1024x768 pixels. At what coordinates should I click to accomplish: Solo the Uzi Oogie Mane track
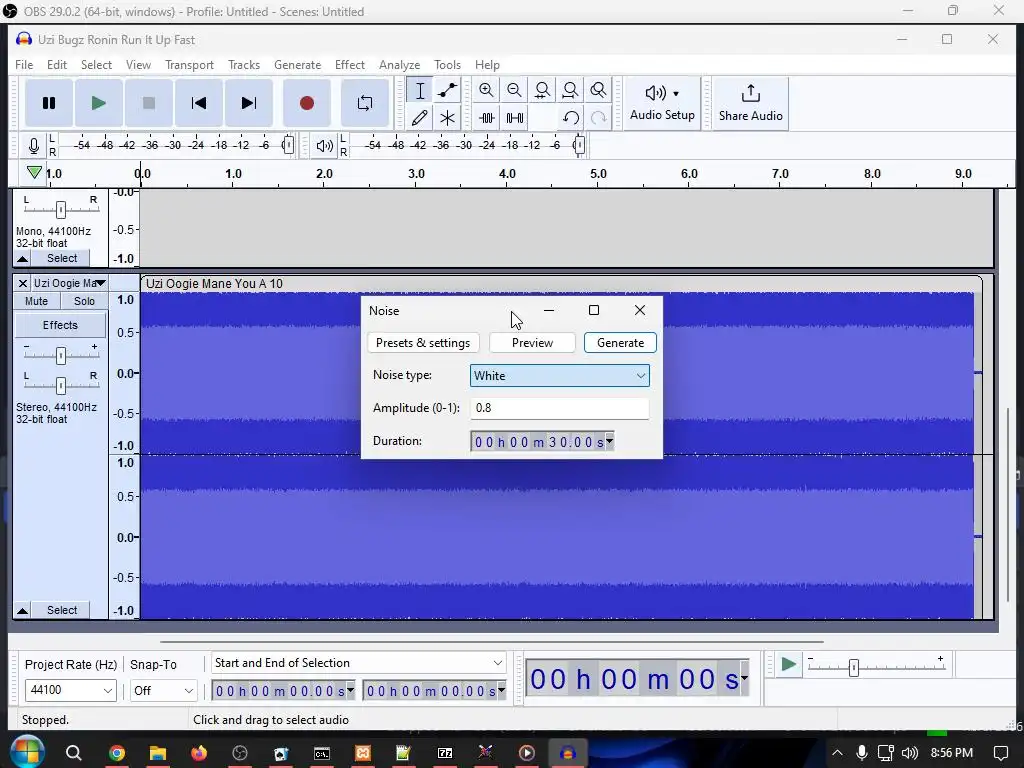pyautogui.click(x=84, y=301)
